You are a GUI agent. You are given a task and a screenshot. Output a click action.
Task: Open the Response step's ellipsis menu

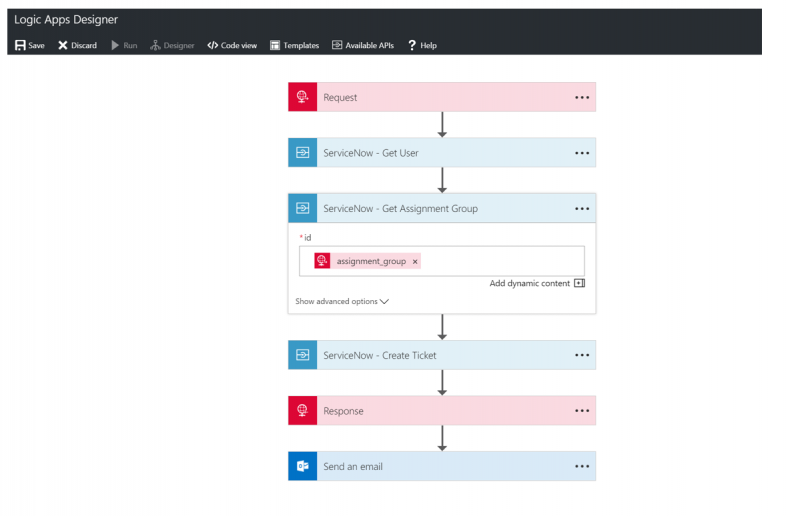point(582,411)
